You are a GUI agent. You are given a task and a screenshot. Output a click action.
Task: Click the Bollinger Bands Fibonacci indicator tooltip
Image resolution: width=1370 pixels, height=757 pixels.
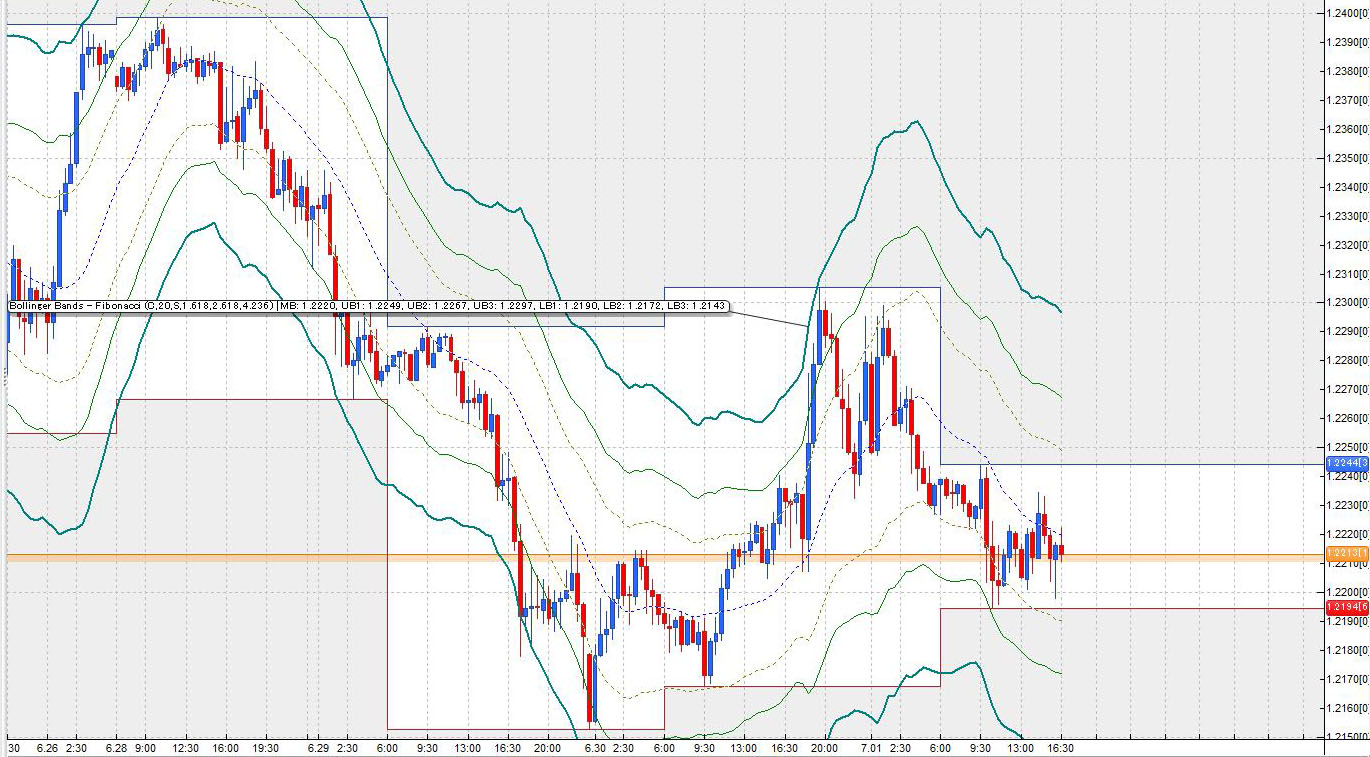(x=368, y=305)
